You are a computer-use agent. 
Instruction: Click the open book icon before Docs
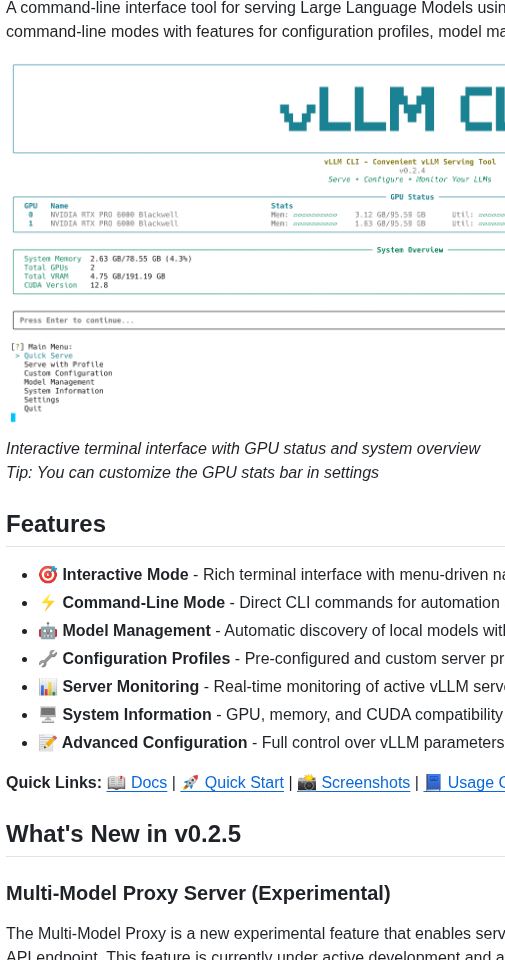pyautogui.click(x=116, y=782)
